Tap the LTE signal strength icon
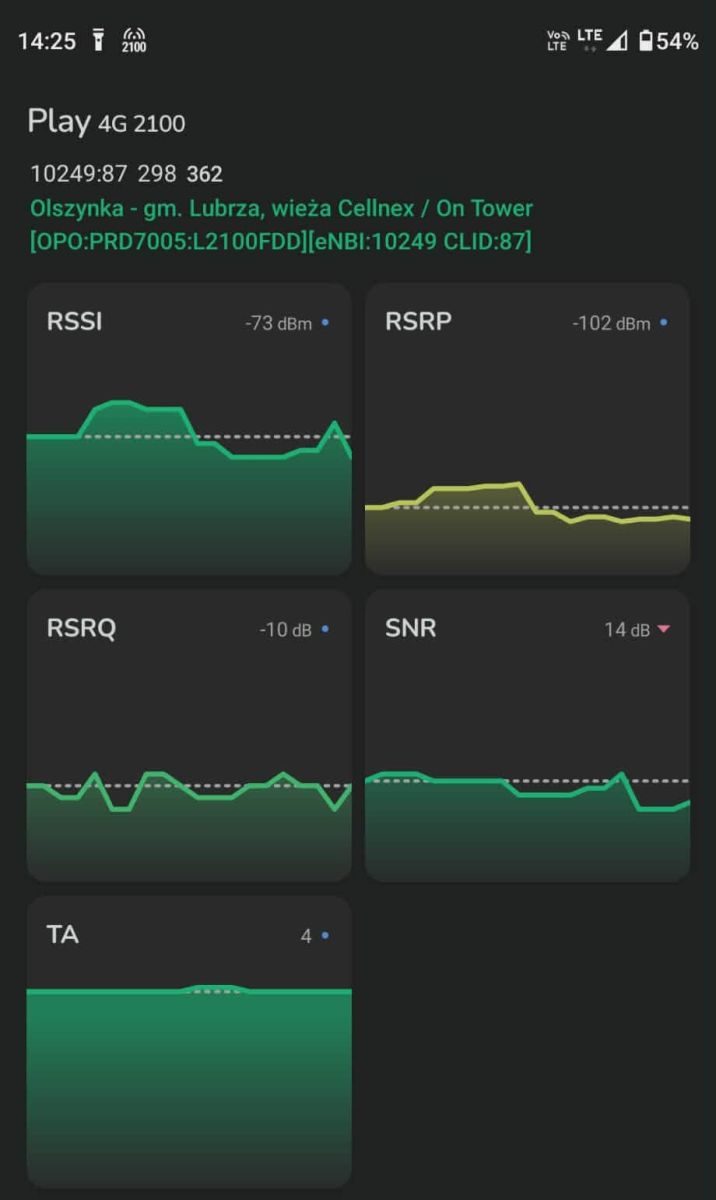Image resolution: width=716 pixels, height=1200 pixels. pyautogui.click(x=603, y=40)
